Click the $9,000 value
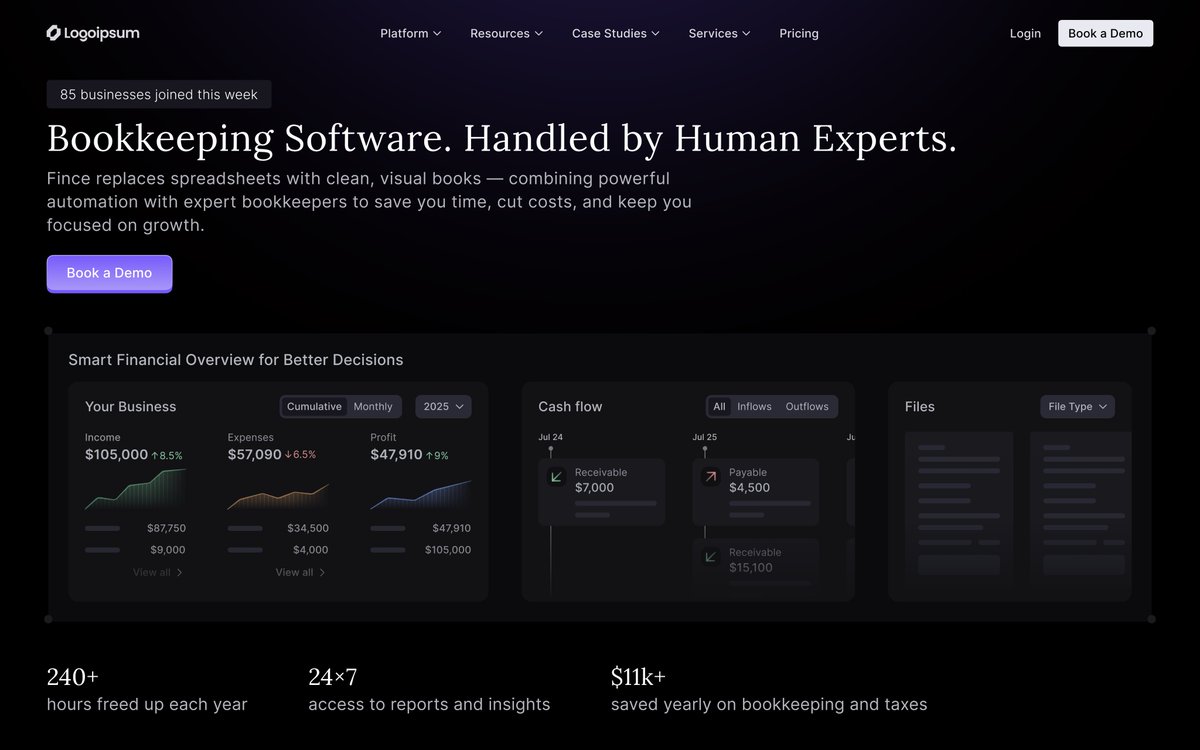This screenshot has height=750, width=1200. pos(168,550)
